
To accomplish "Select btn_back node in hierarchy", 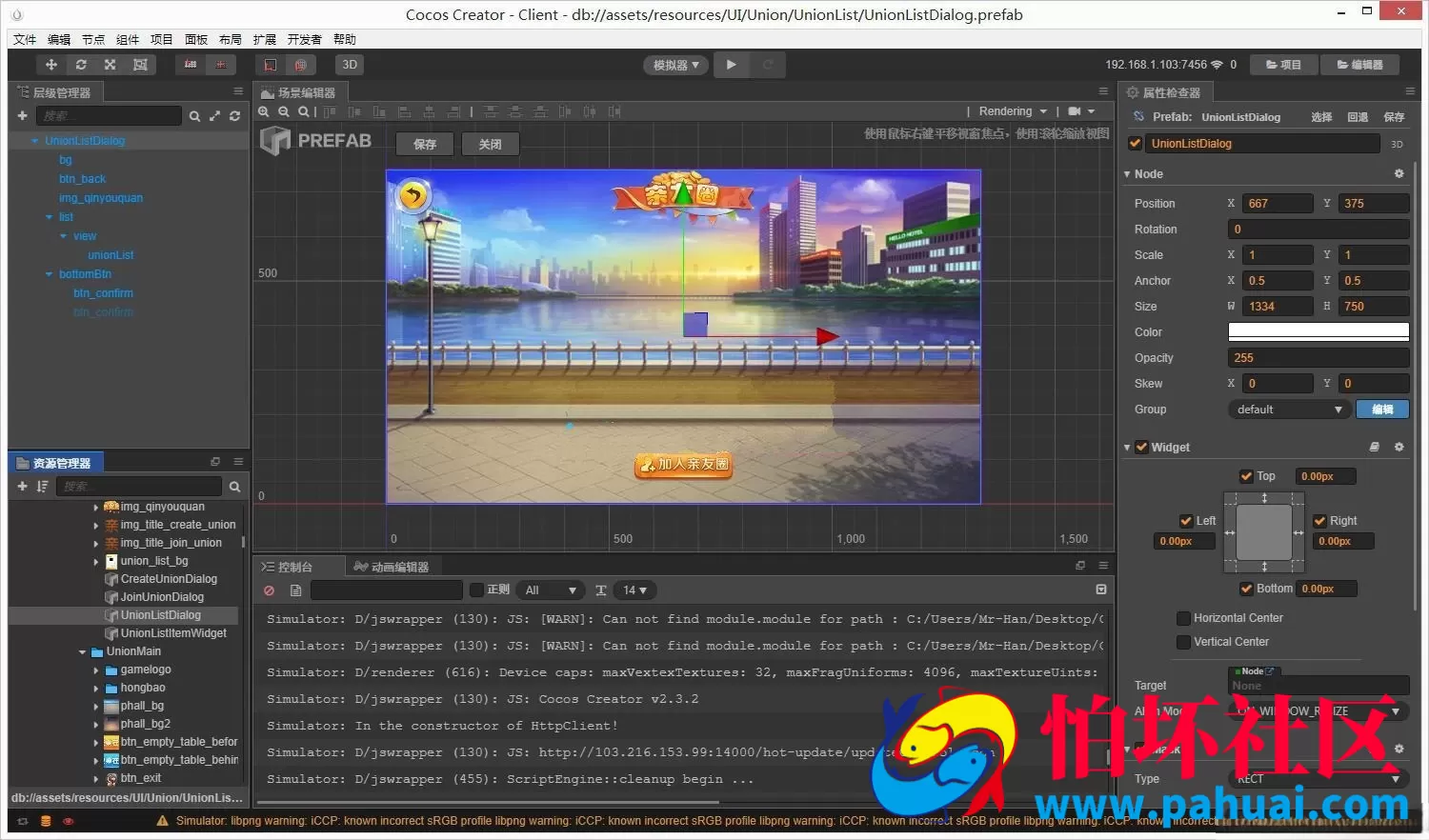I will click(x=82, y=179).
